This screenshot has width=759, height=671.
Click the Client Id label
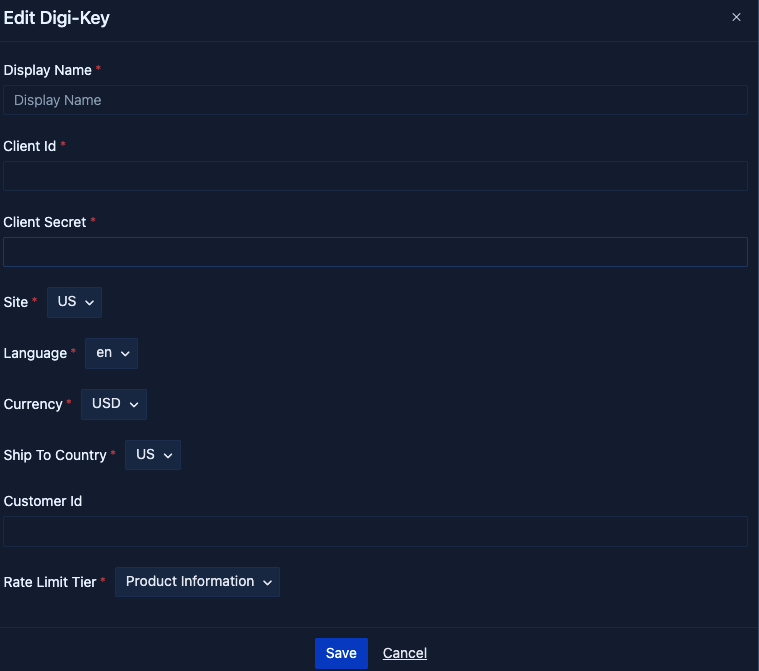(30, 146)
